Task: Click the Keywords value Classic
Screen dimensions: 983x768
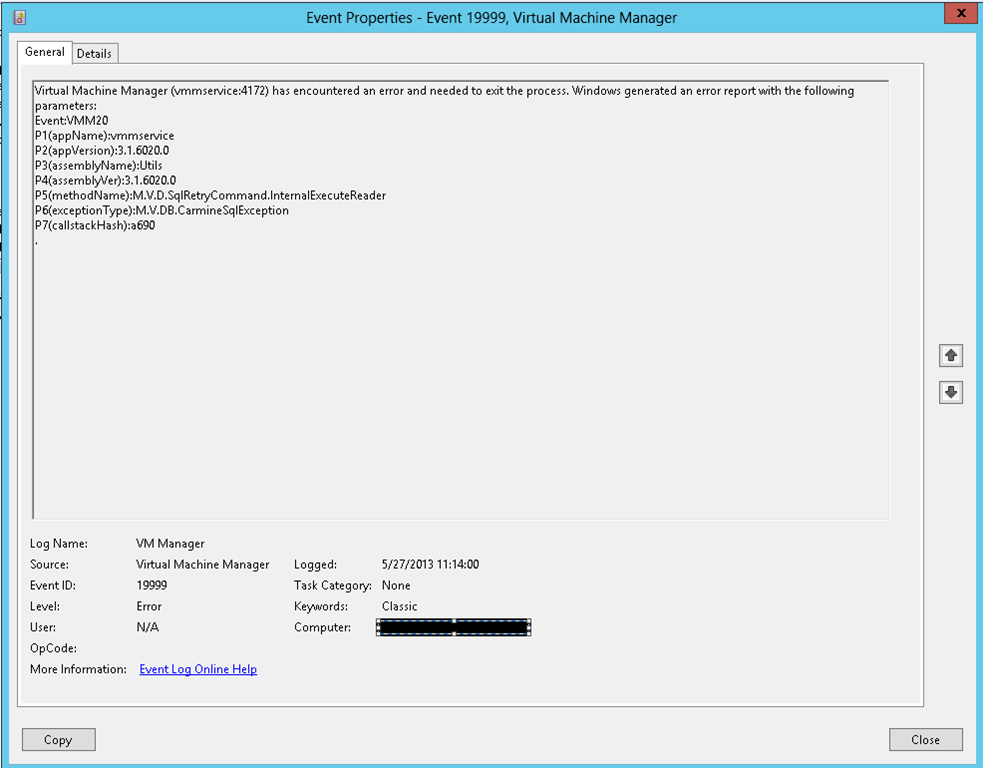Action: point(400,606)
